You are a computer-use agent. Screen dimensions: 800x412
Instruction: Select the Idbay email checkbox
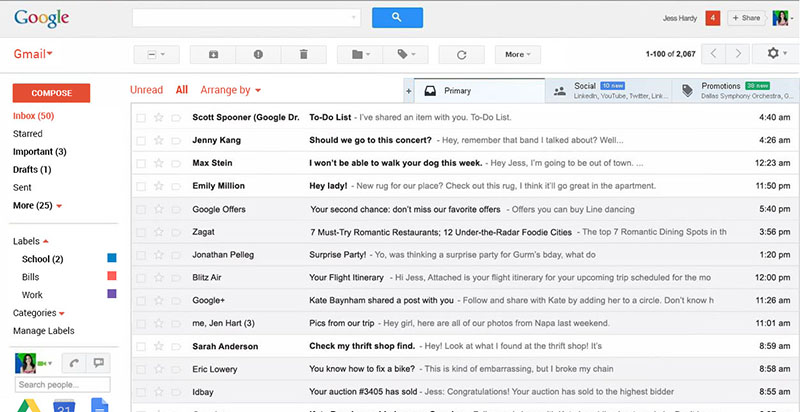coord(141,393)
